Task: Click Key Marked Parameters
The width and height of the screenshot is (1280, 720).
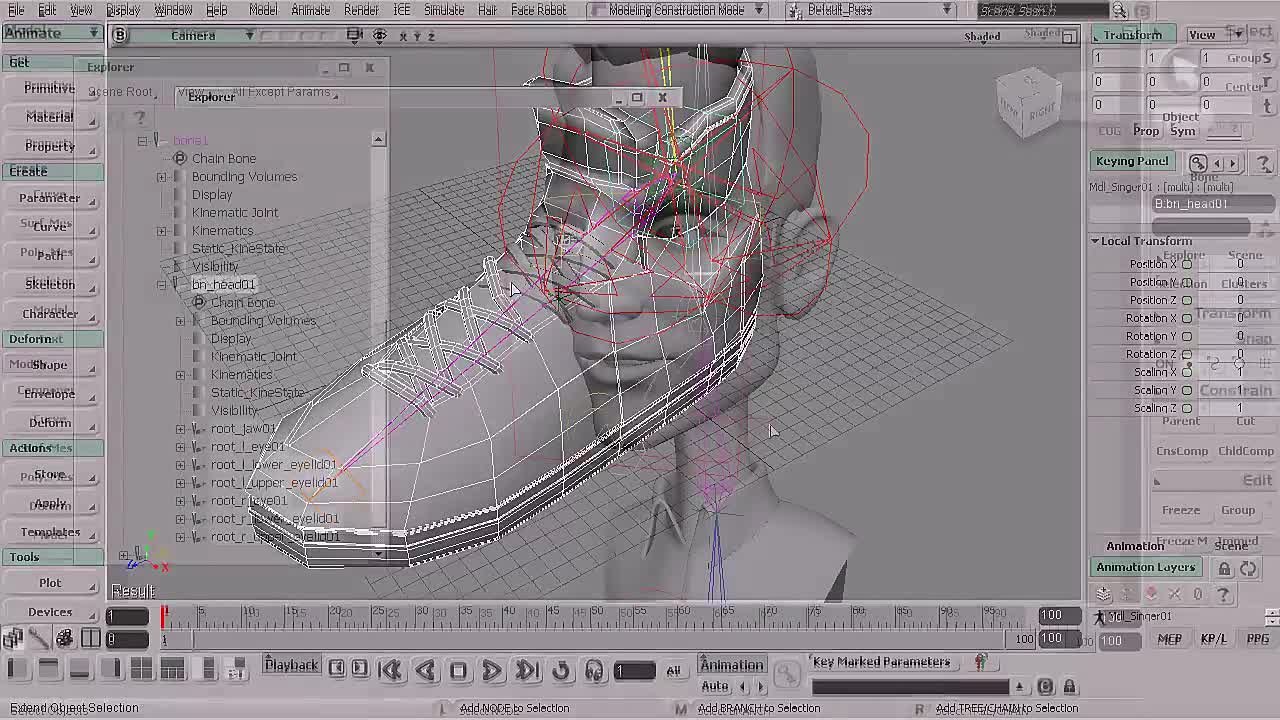Action: [x=880, y=661]
